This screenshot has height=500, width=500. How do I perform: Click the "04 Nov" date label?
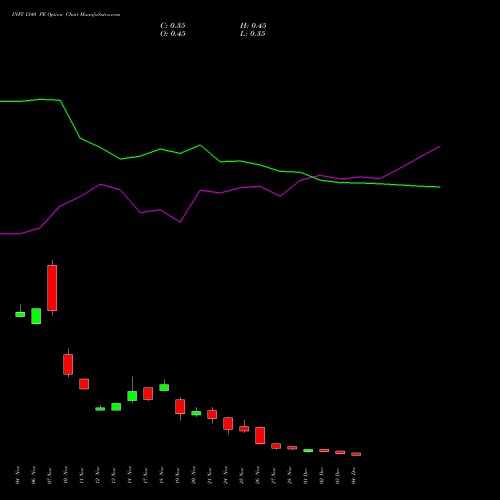[18, 475]
